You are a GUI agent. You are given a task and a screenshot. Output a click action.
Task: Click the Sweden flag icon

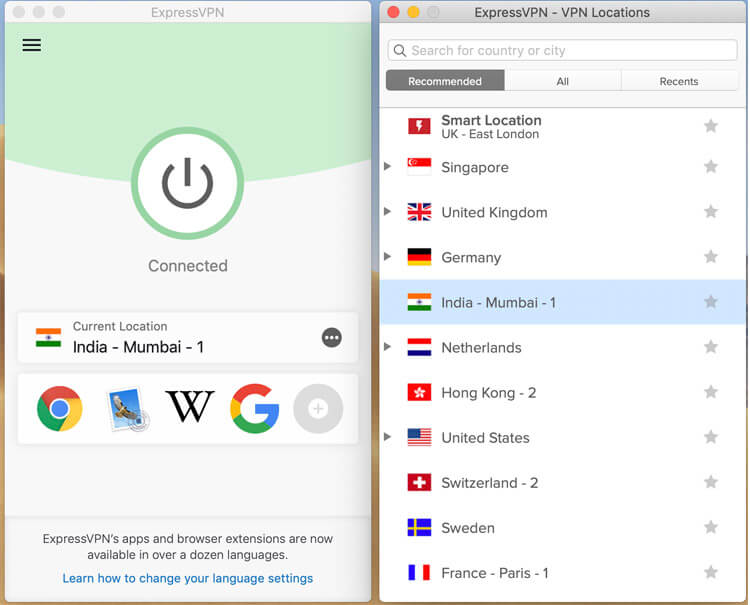coord(419,528)
